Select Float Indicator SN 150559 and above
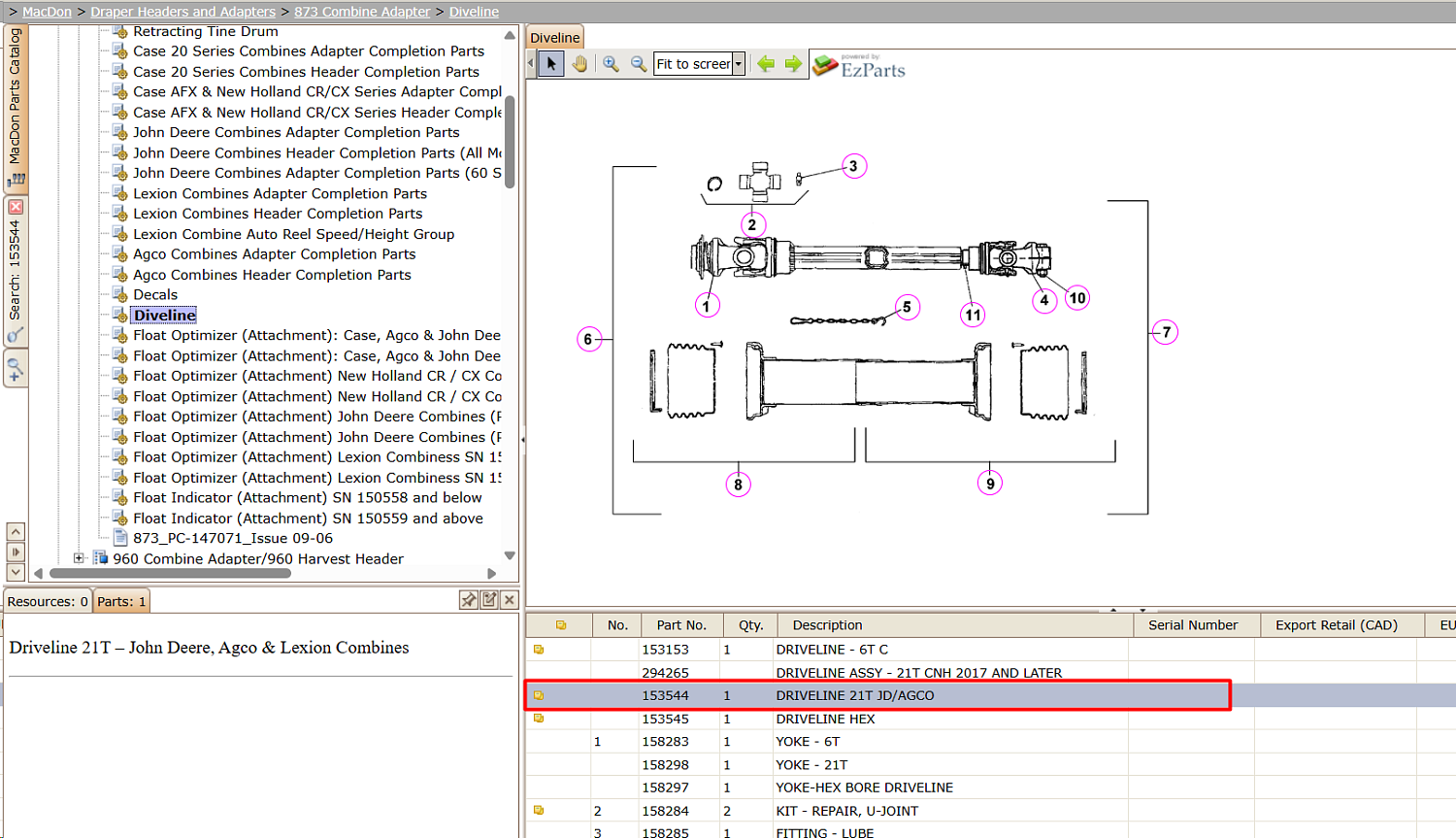The width and height of the screenshot is (1456, 838). 308,519
